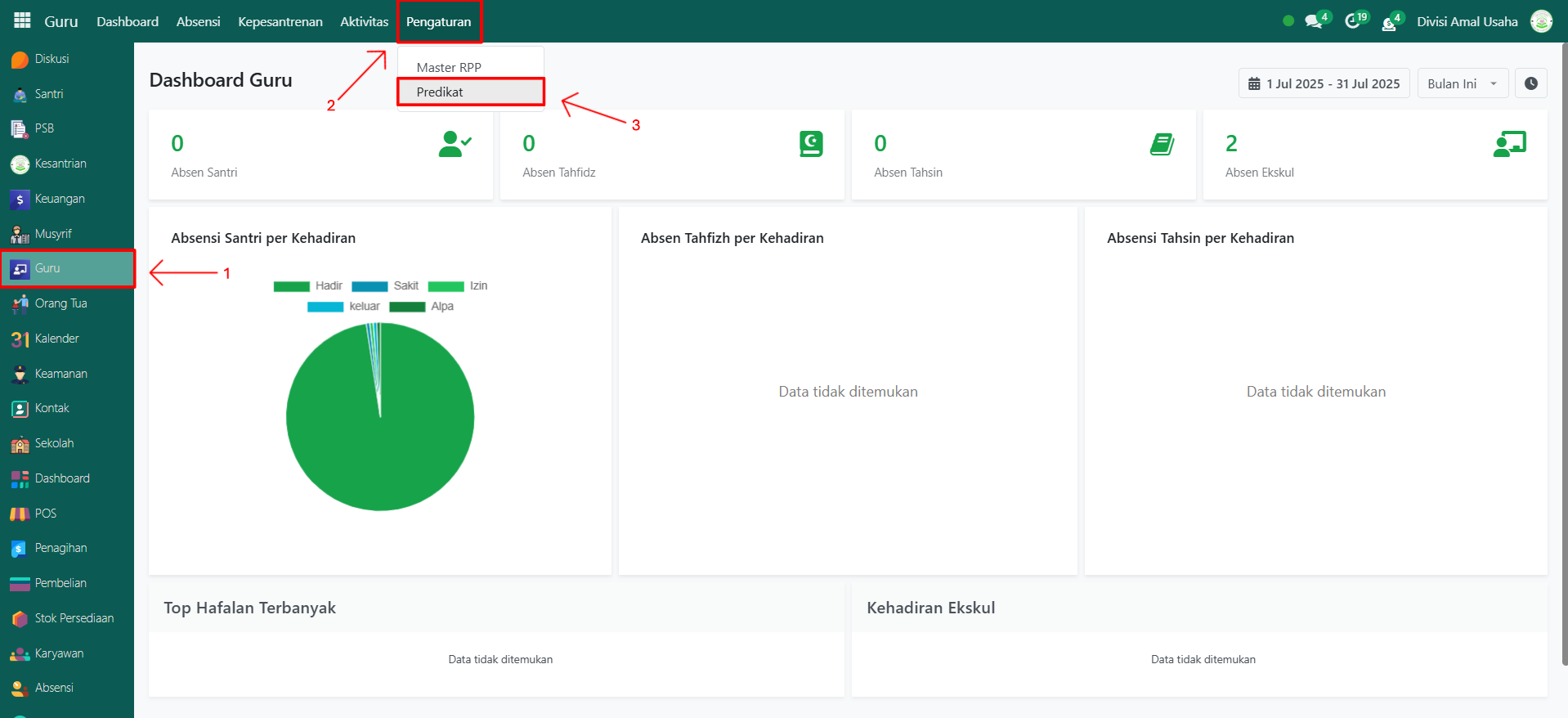Open Keuangan in the sidebar
This screenshot has width=1568, height=718.
coord(59,199)
